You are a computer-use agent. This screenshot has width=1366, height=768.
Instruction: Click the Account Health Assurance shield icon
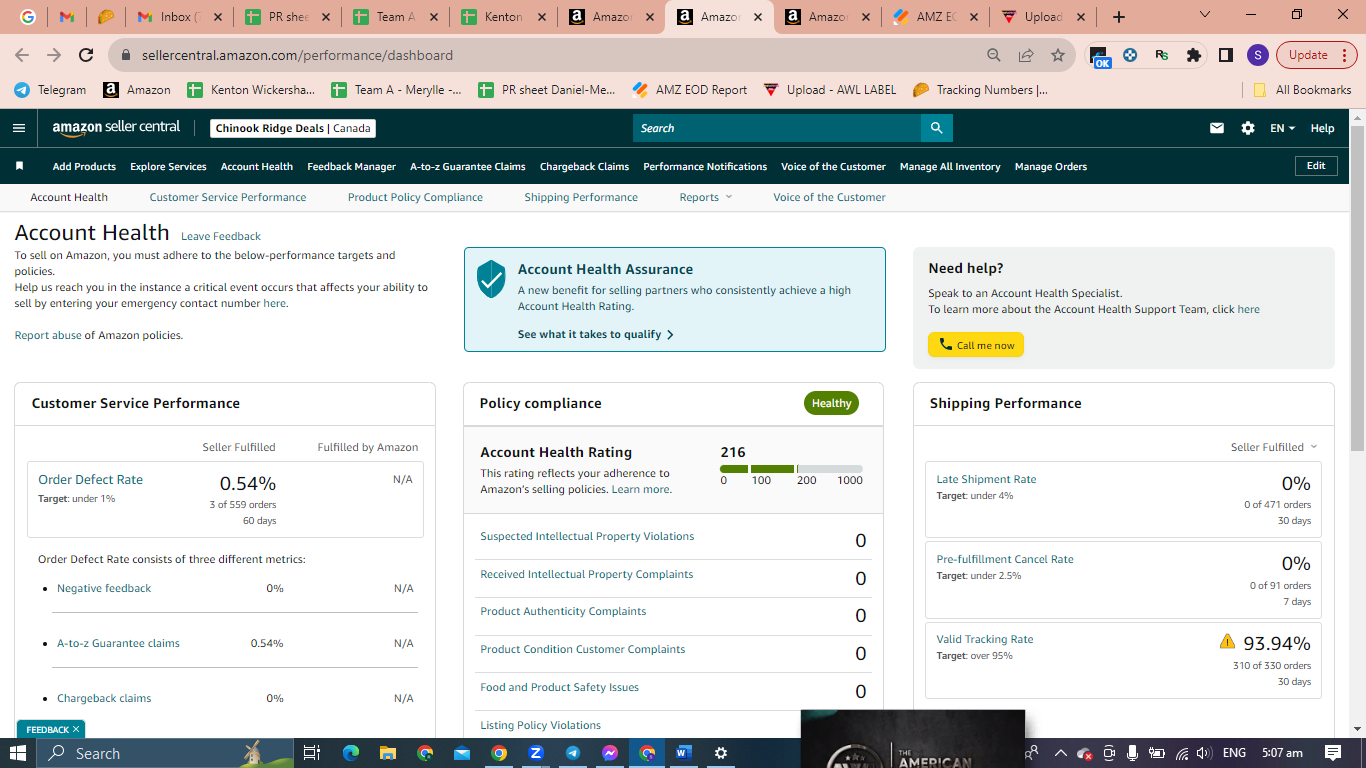point(491,279)
